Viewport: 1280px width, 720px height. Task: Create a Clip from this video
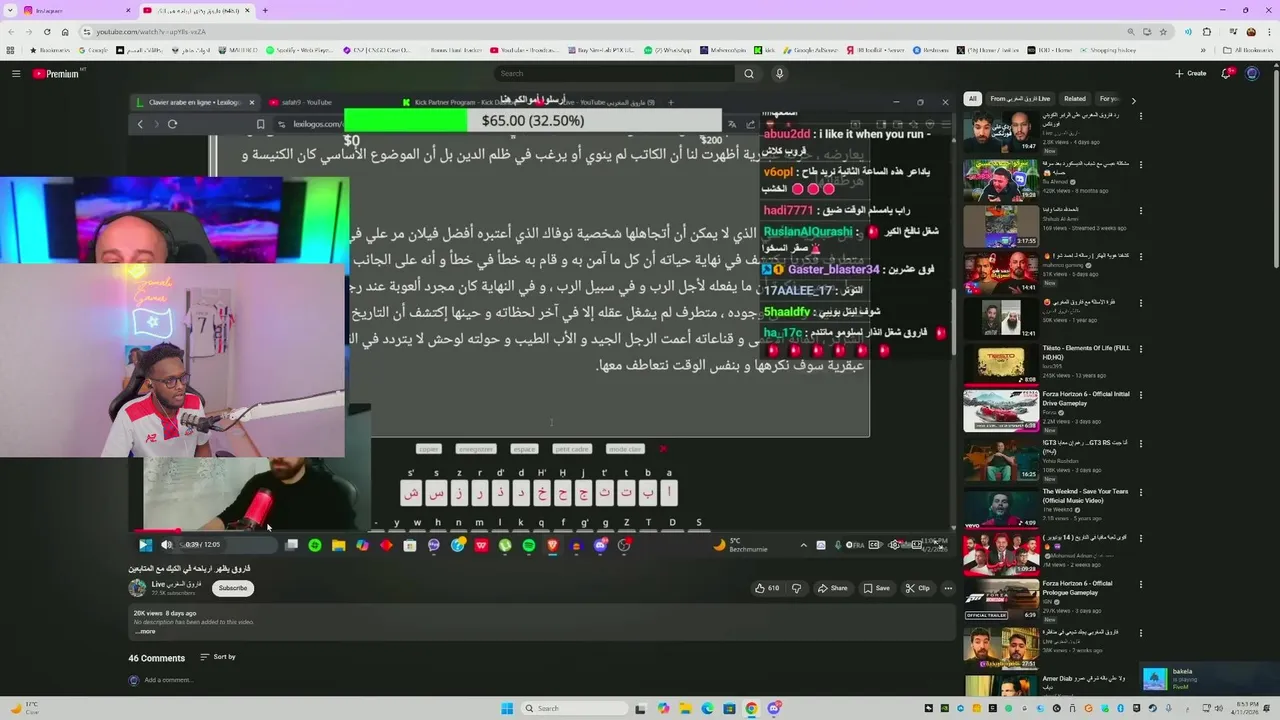pyautogui.click(x=918, y=588)
